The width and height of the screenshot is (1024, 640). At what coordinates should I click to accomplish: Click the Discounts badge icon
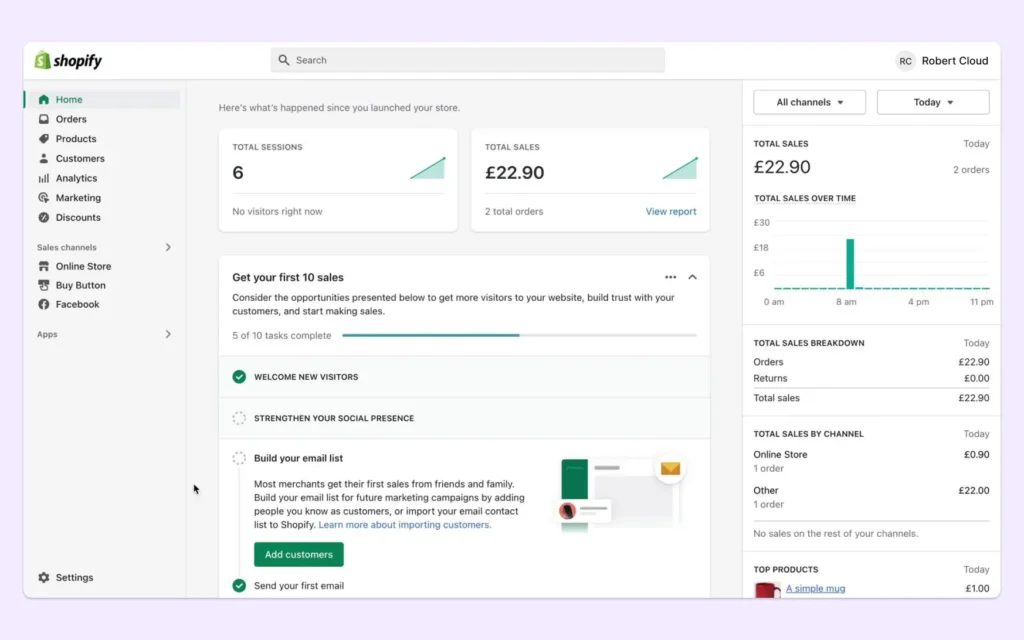tap(44, 217)
